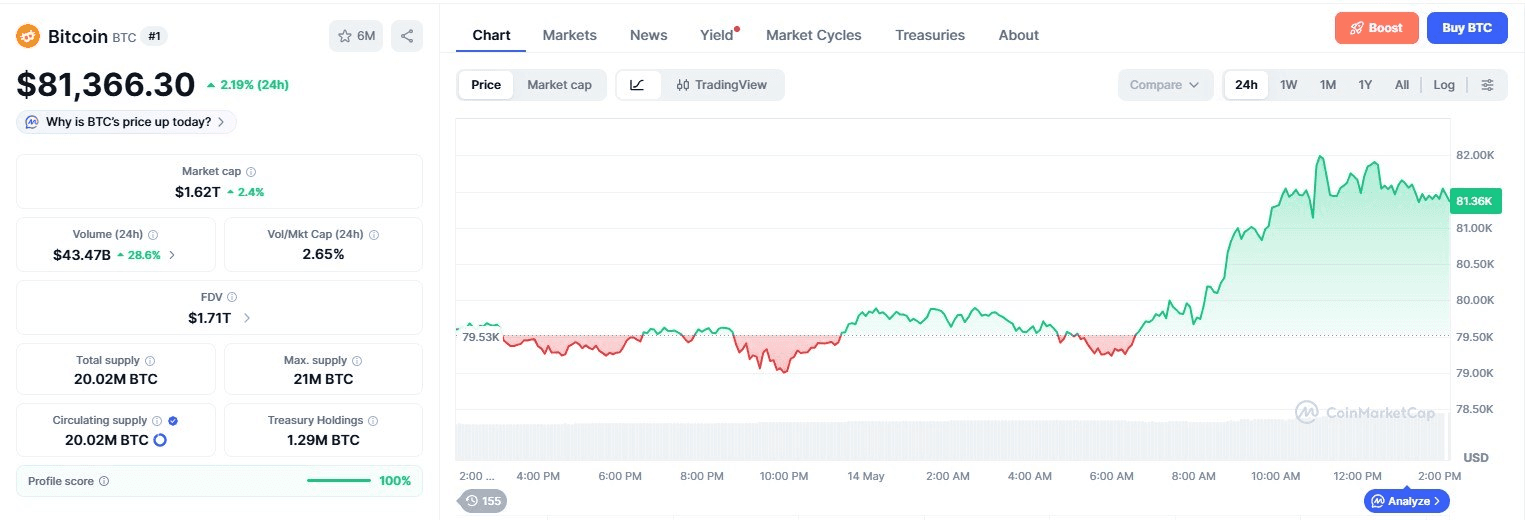Screen dimensions: 1525x520
Task: Open chart settings sliders icon
Action: pyautogui.click(x=1487, y=85)
